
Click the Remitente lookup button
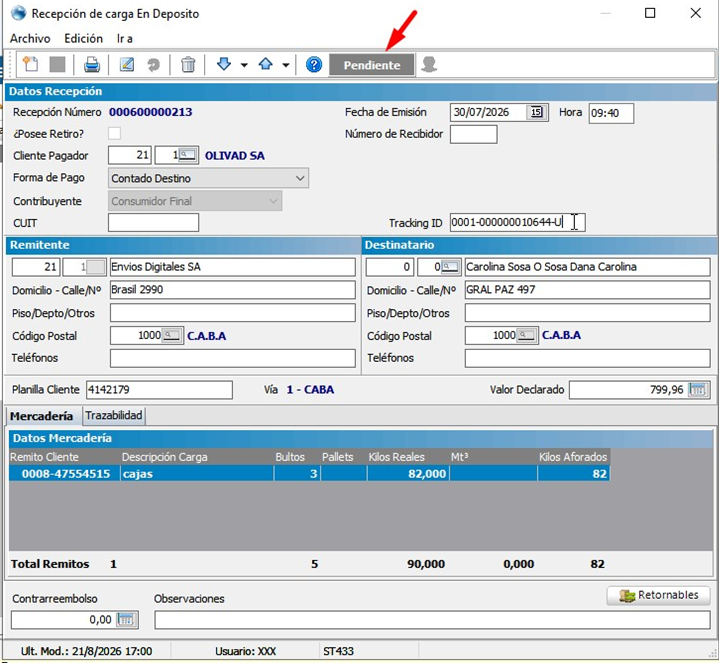coord(95,267)
